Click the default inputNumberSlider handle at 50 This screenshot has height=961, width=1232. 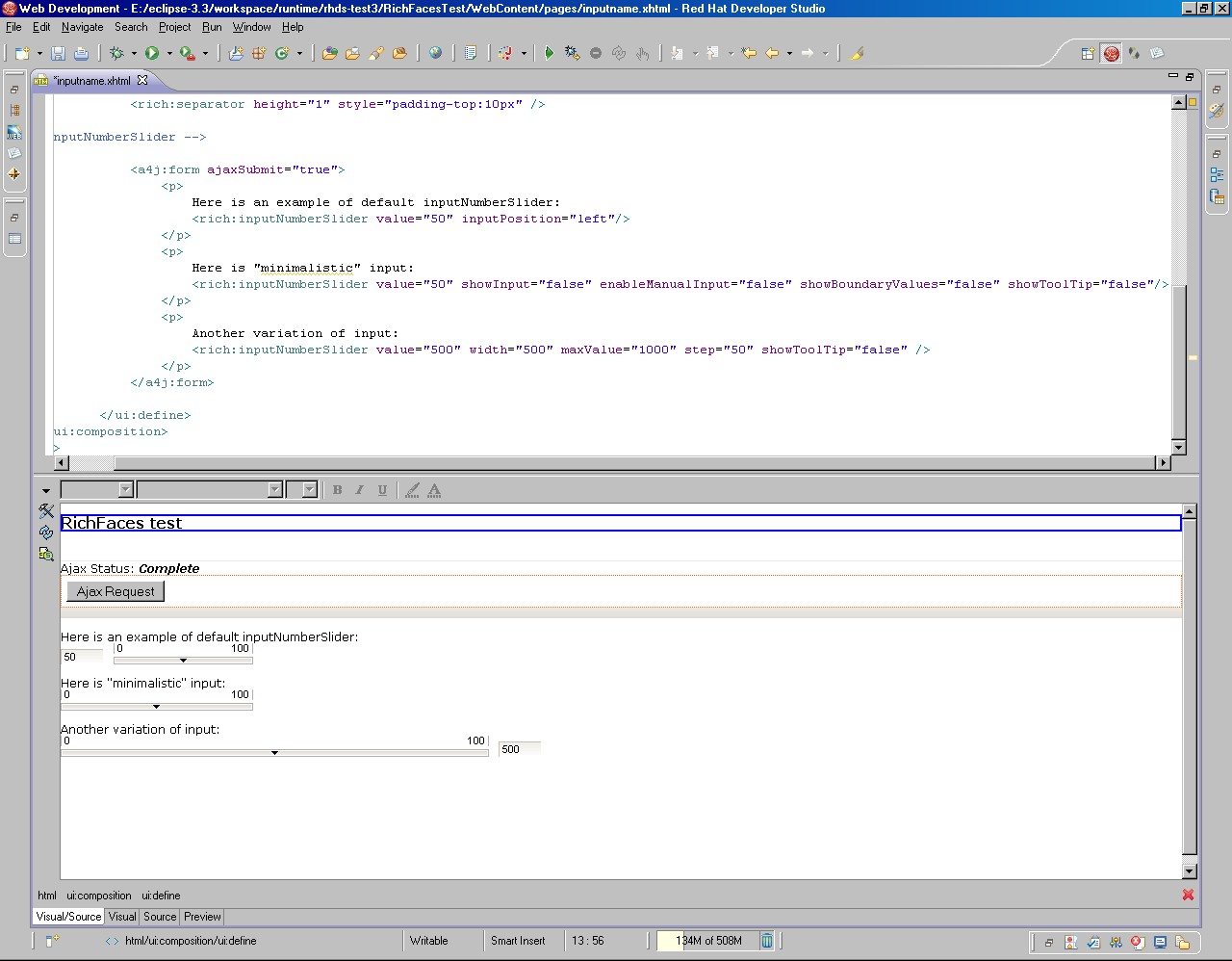click(x=183, y=661)
